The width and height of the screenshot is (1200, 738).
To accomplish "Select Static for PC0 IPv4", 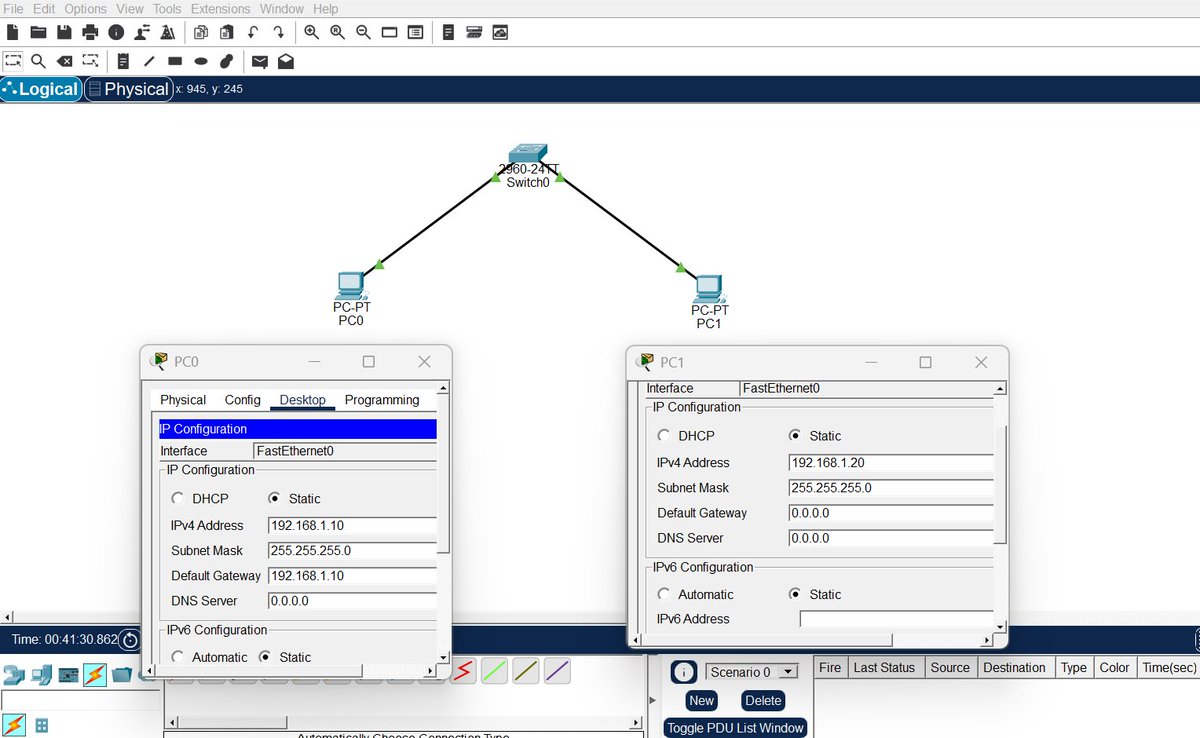I will (x=275, y=498).
